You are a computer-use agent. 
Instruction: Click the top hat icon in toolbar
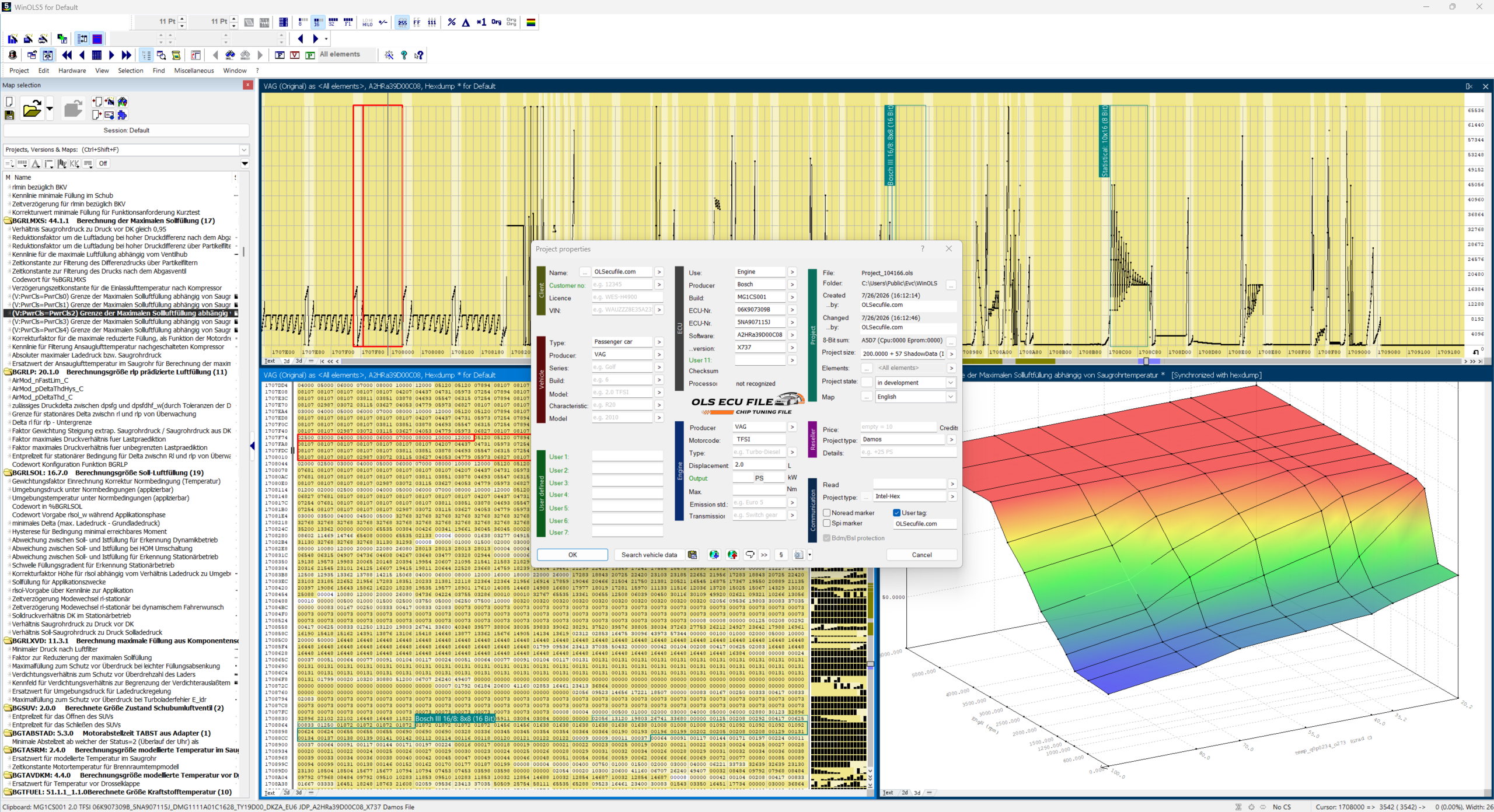click(x=13, y=55)
